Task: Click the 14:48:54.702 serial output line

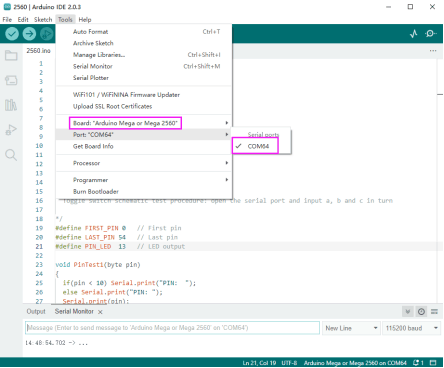Action: point(56,343)
